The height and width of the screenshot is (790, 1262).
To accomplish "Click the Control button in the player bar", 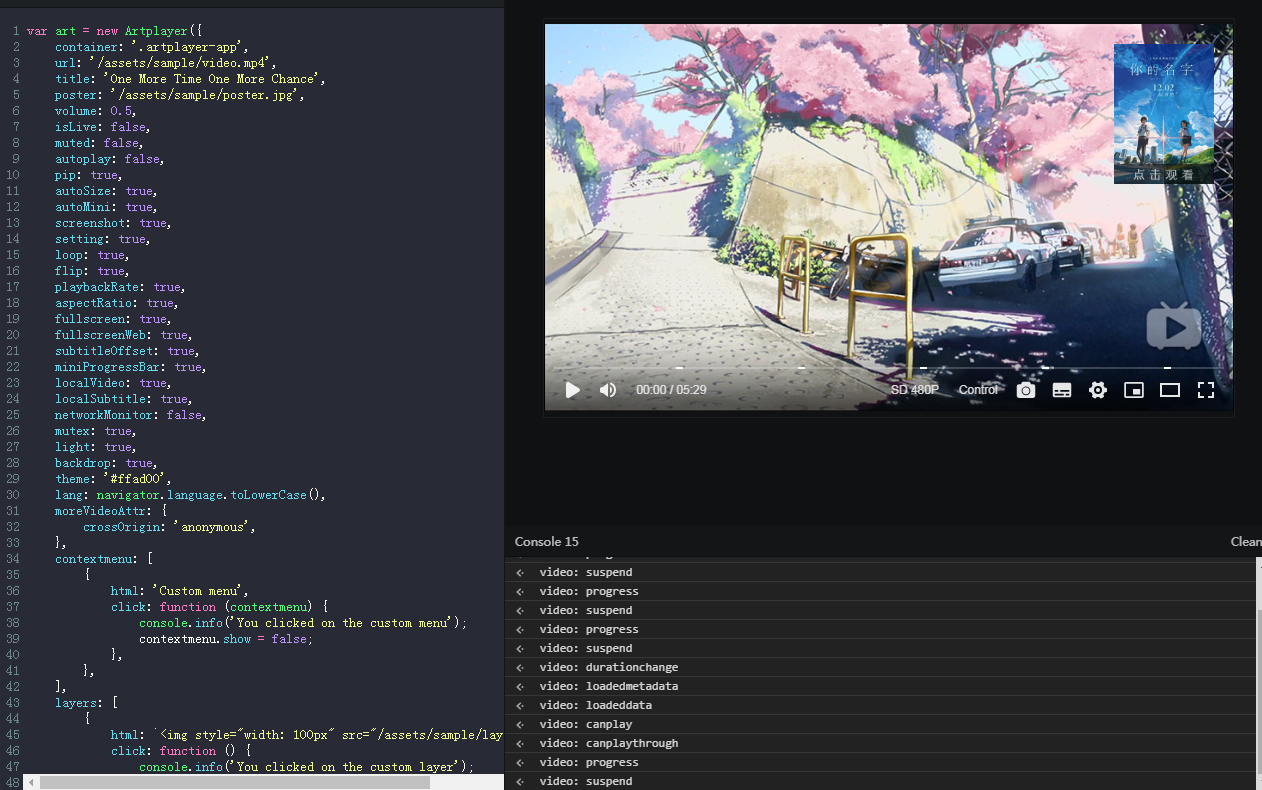I will point(978,390).
